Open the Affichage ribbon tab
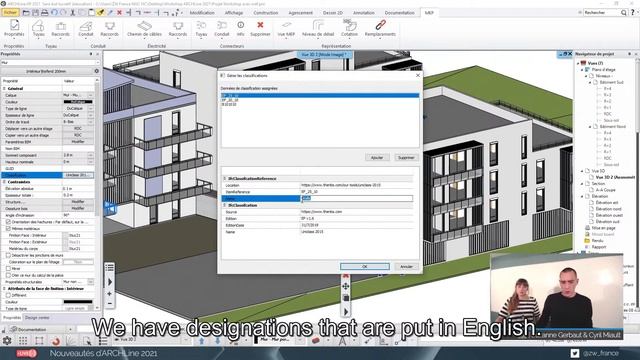Viewport: 640px width, 360px height. [234, 13]
